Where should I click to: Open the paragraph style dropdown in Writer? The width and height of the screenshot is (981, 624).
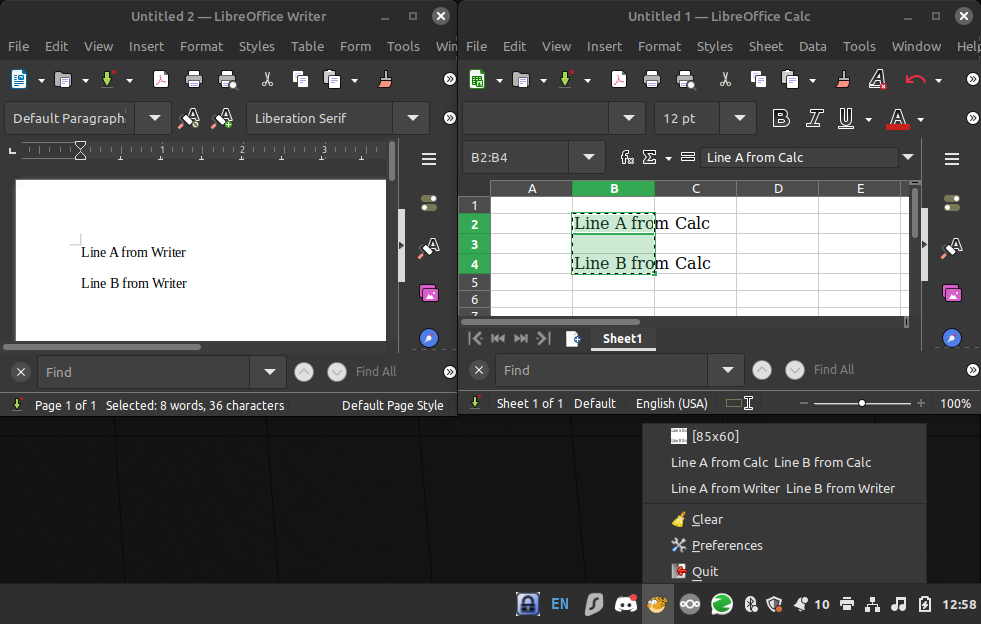pyautogui.click(x=153, y=118)
